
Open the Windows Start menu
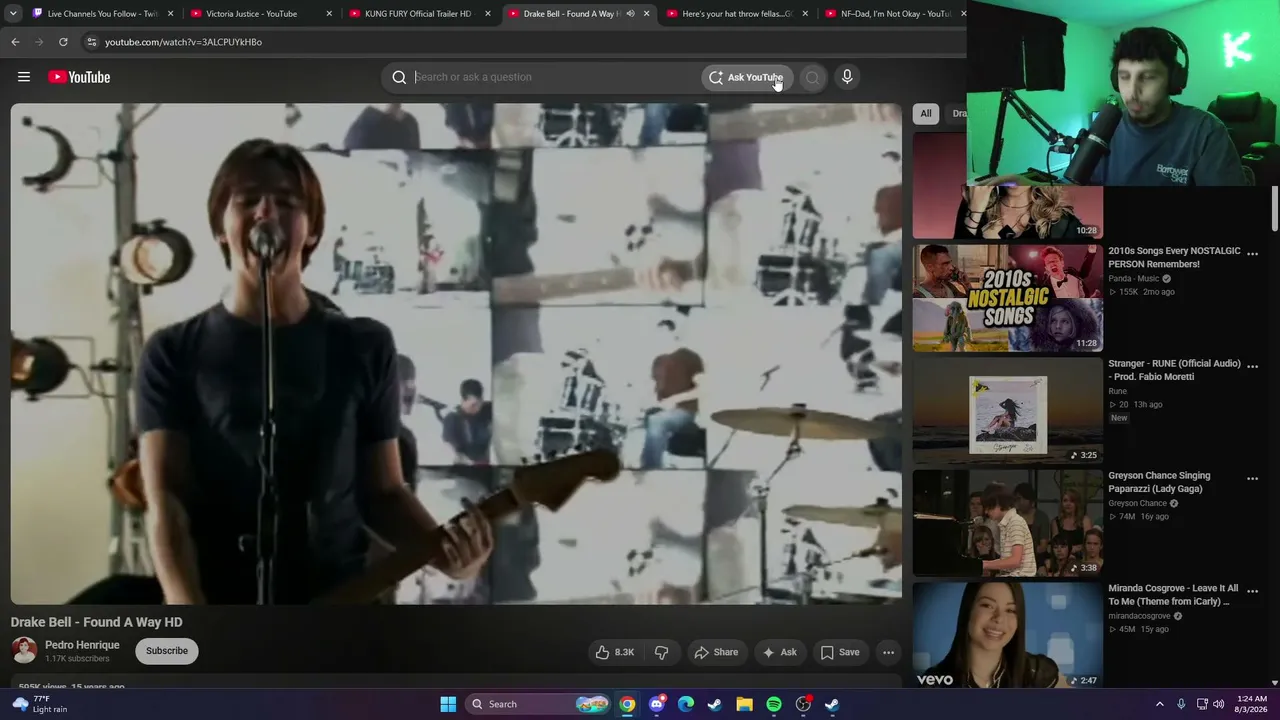pyautogui.click(x=448, y=704)
